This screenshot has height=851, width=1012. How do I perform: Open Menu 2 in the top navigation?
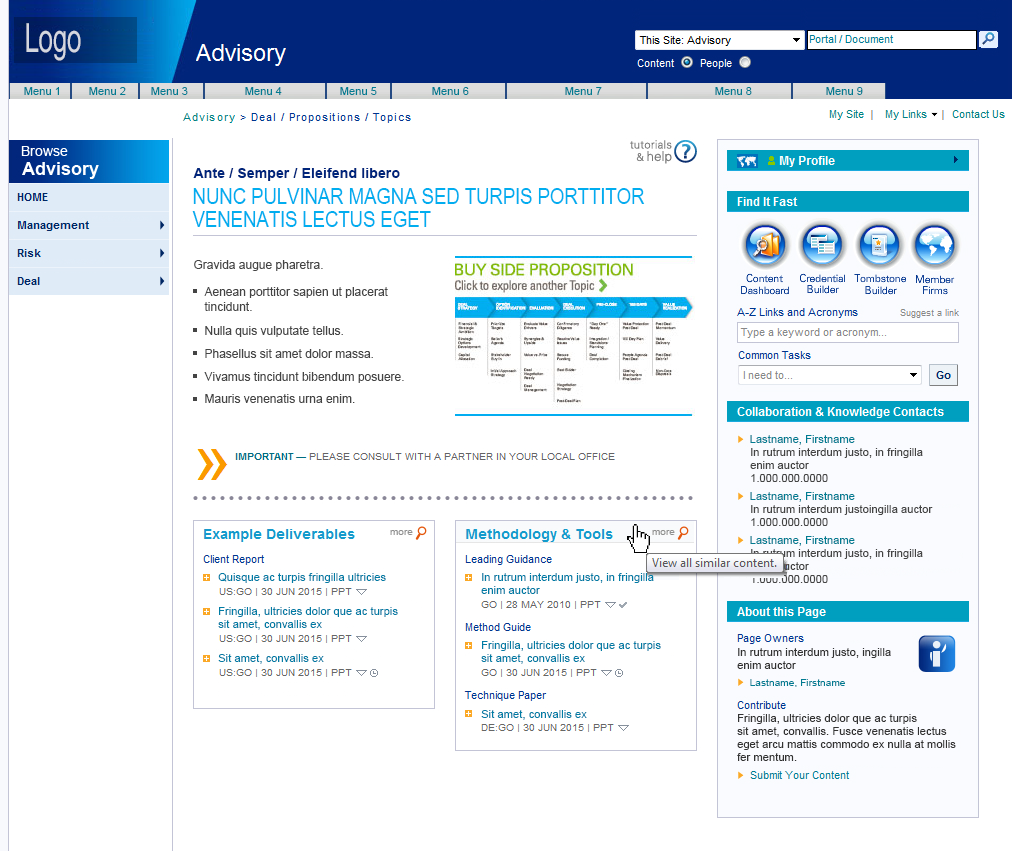click(x=106, y=91)
